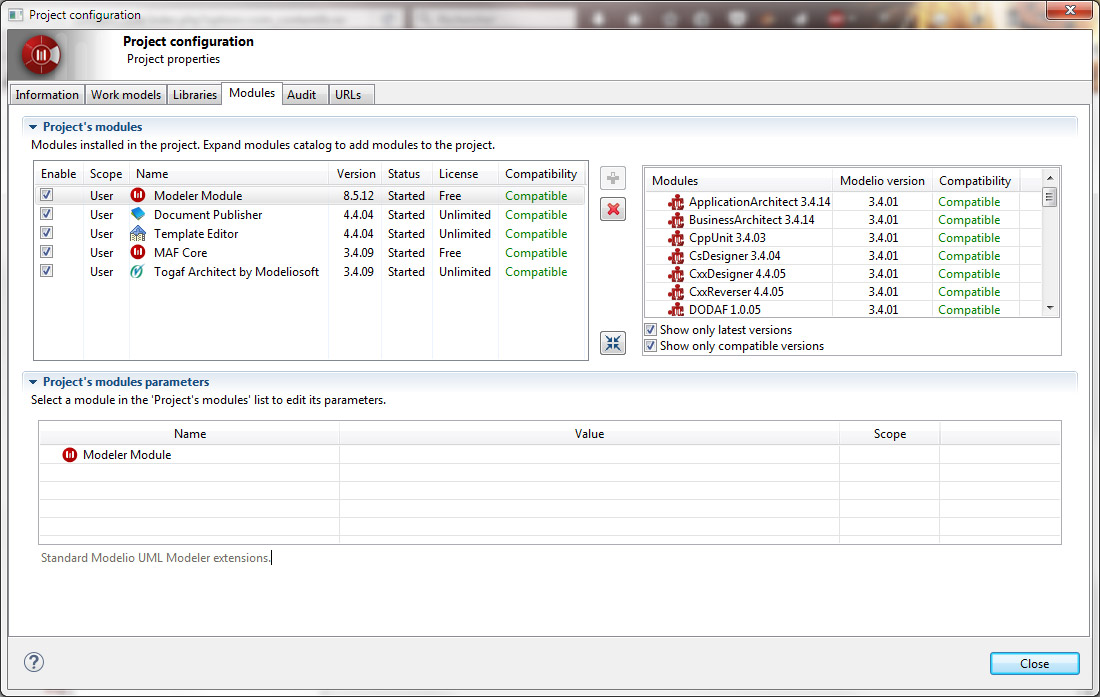Click the DODAF catalog icon
The width and height of the screenshot is (1100, 697).
click(676, 309)
